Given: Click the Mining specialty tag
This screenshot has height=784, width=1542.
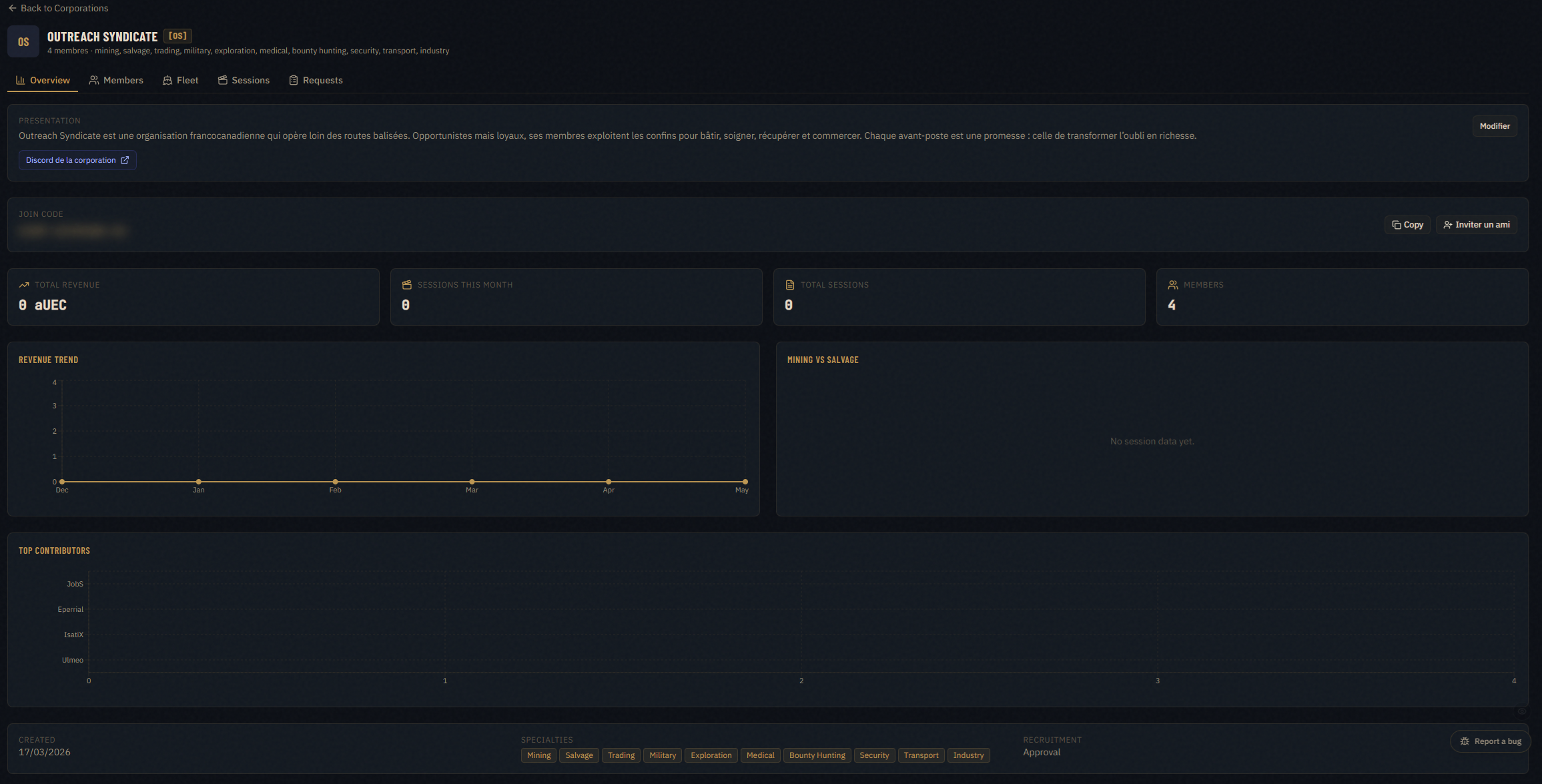Looking at the screenshot, I should (x=539, y=755).
